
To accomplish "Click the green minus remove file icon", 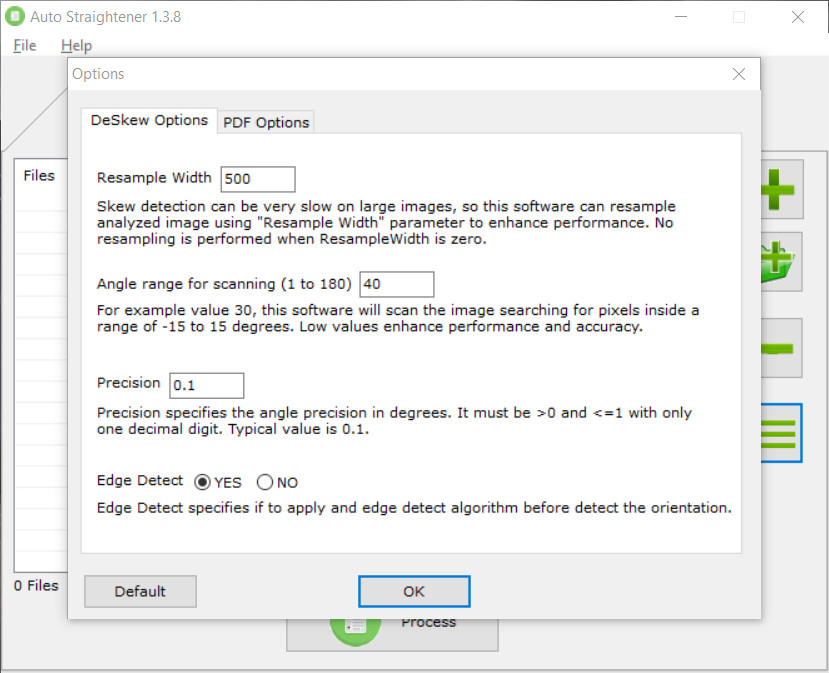I will (781, 348).
